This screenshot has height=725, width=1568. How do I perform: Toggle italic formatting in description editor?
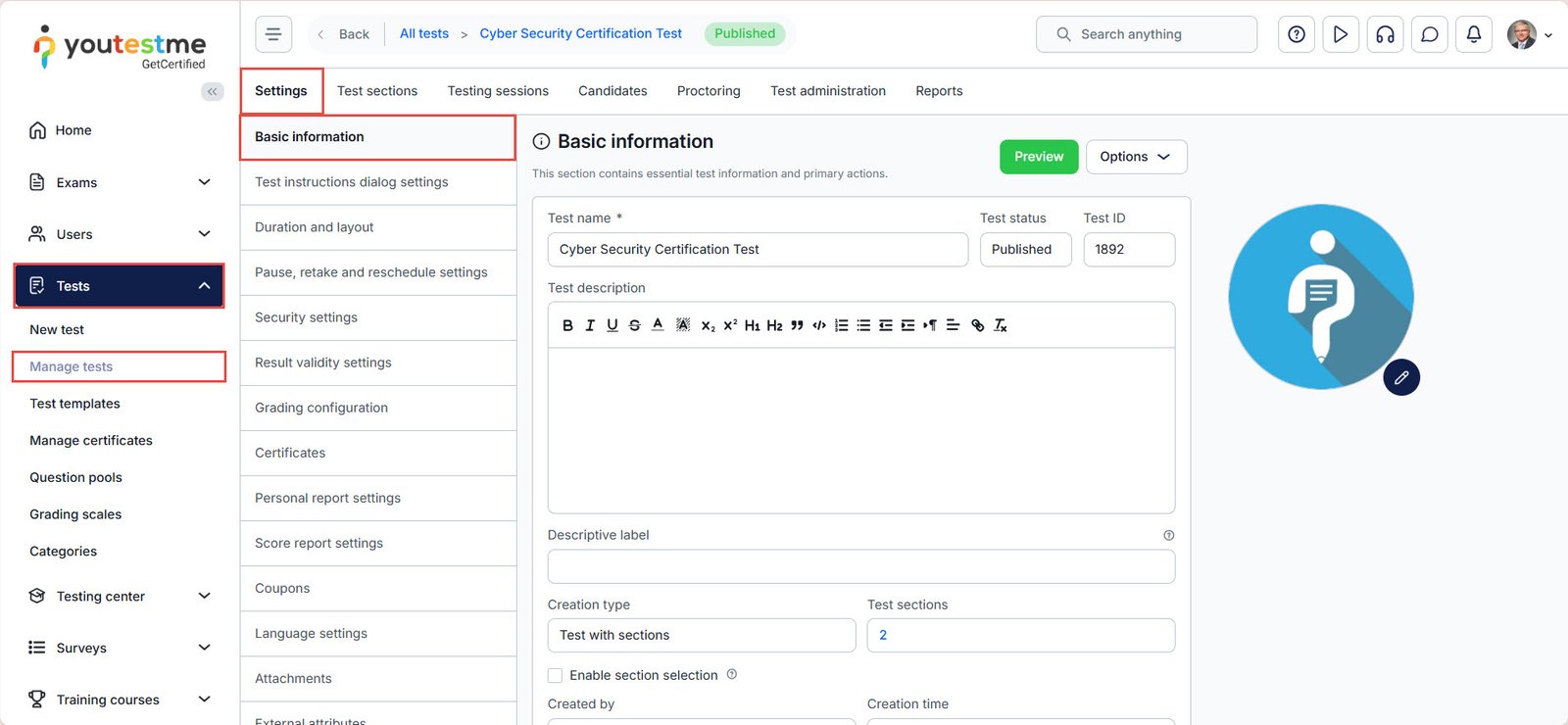tap(590, 325)
